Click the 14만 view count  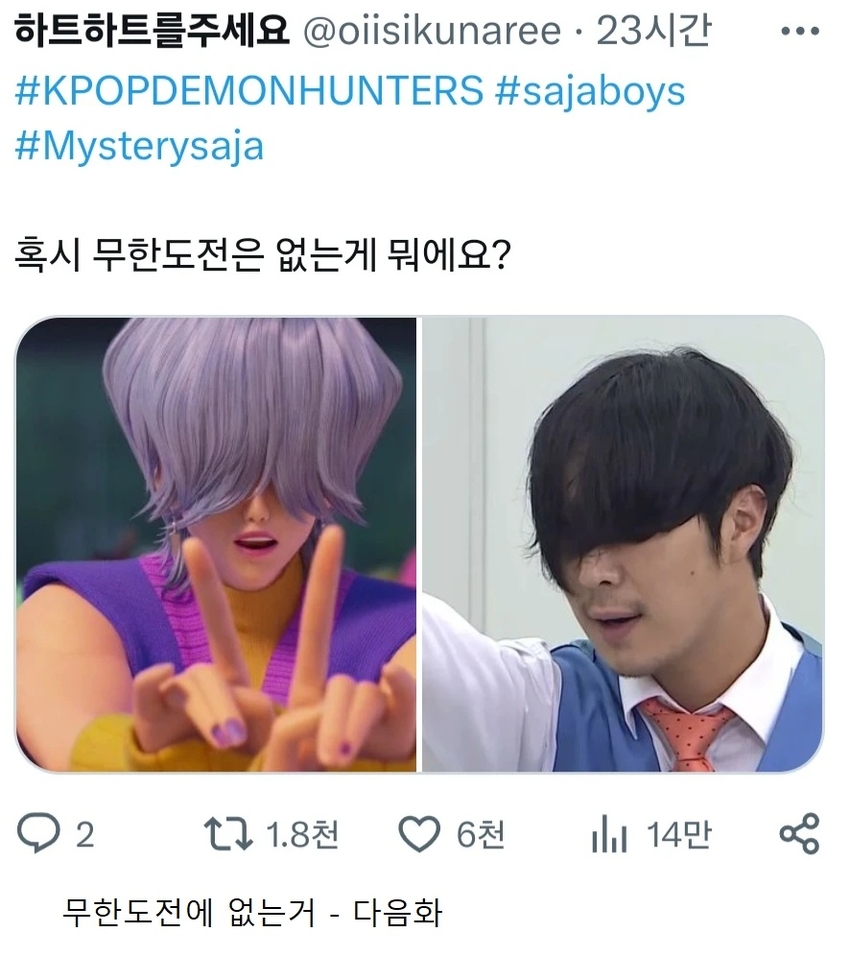point(679,834)
